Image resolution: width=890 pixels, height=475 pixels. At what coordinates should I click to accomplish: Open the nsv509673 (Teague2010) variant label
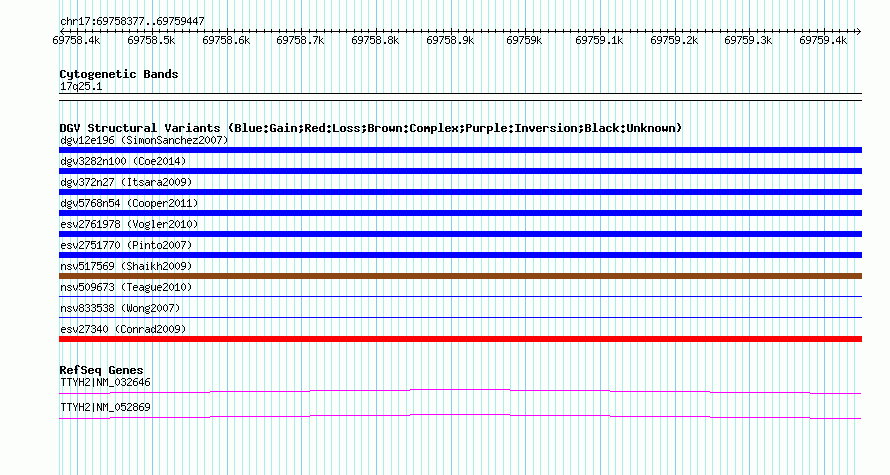pyautogui.click(x=126, y=287)
